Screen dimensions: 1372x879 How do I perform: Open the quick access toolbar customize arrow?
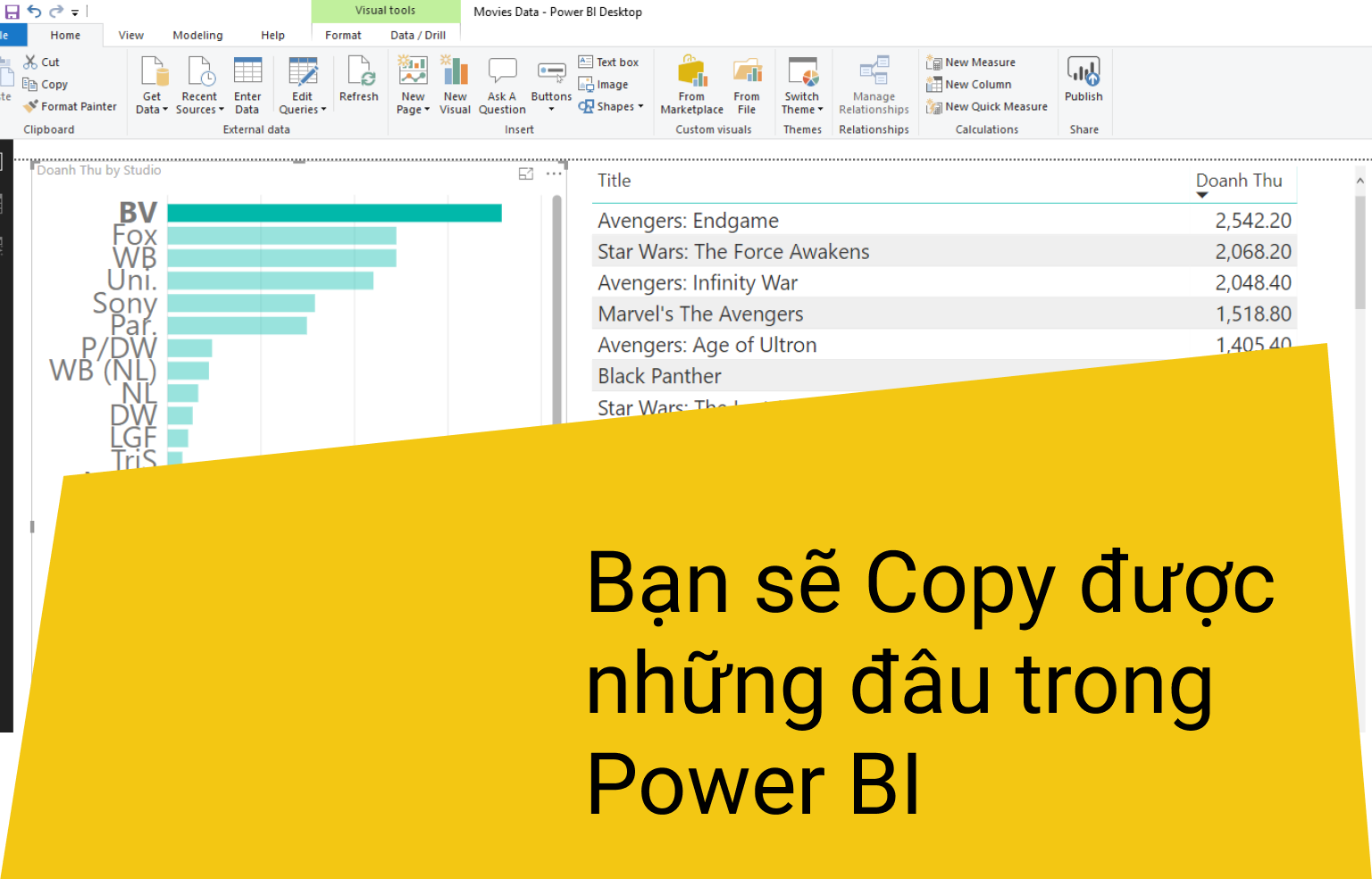[x=75, y=13]
